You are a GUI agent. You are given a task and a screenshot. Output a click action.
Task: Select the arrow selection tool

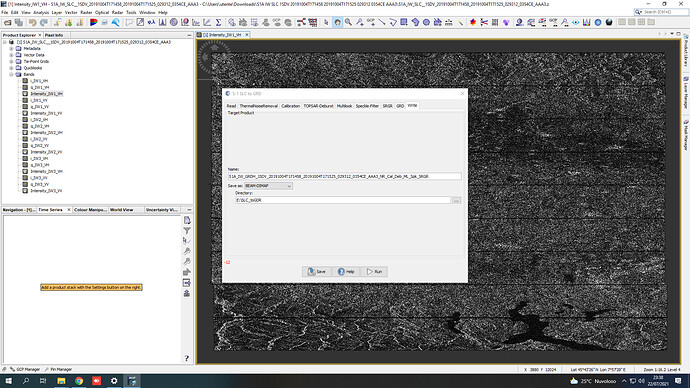(x=326, y=22)
